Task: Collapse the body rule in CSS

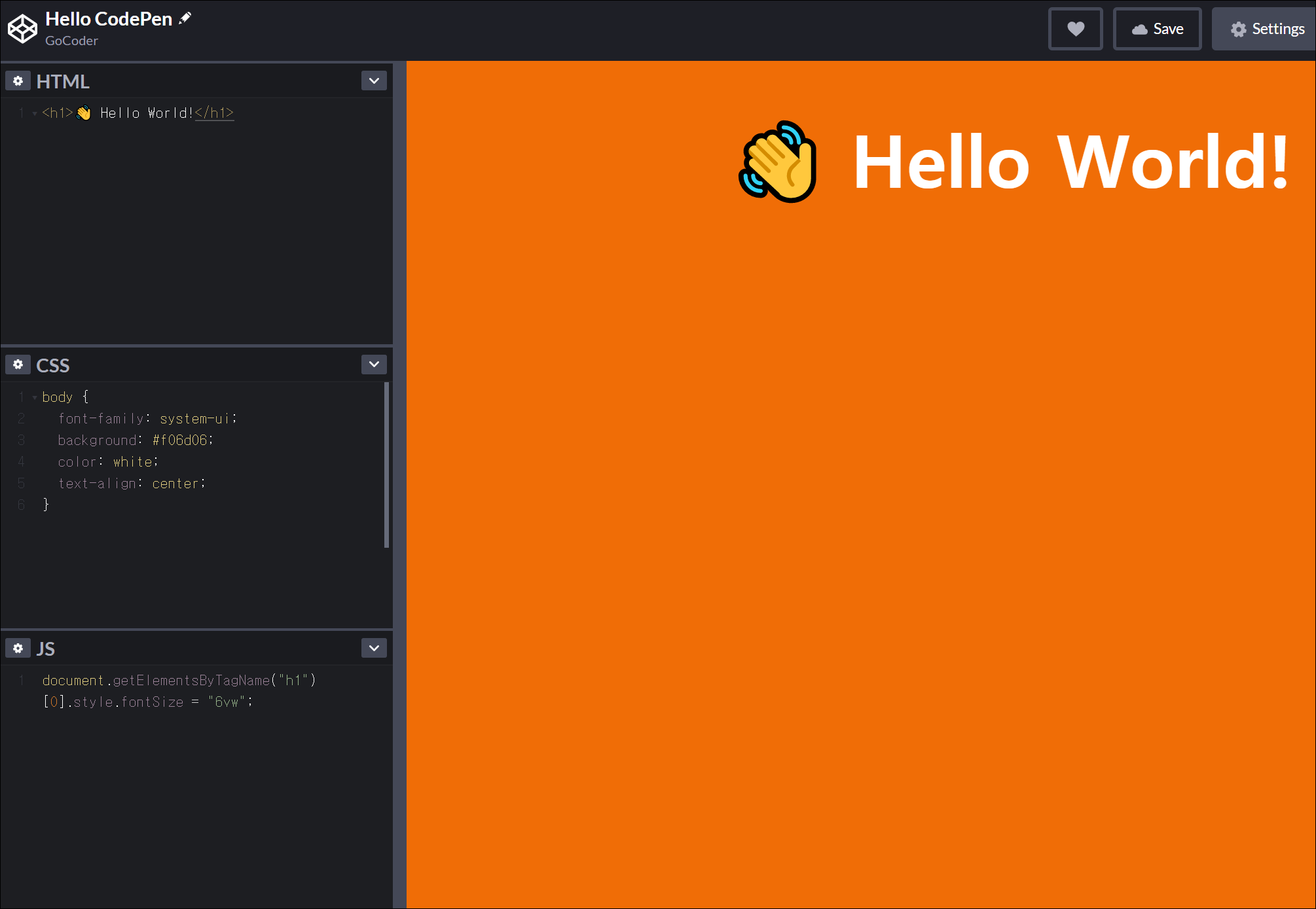Action: [34, 397]
